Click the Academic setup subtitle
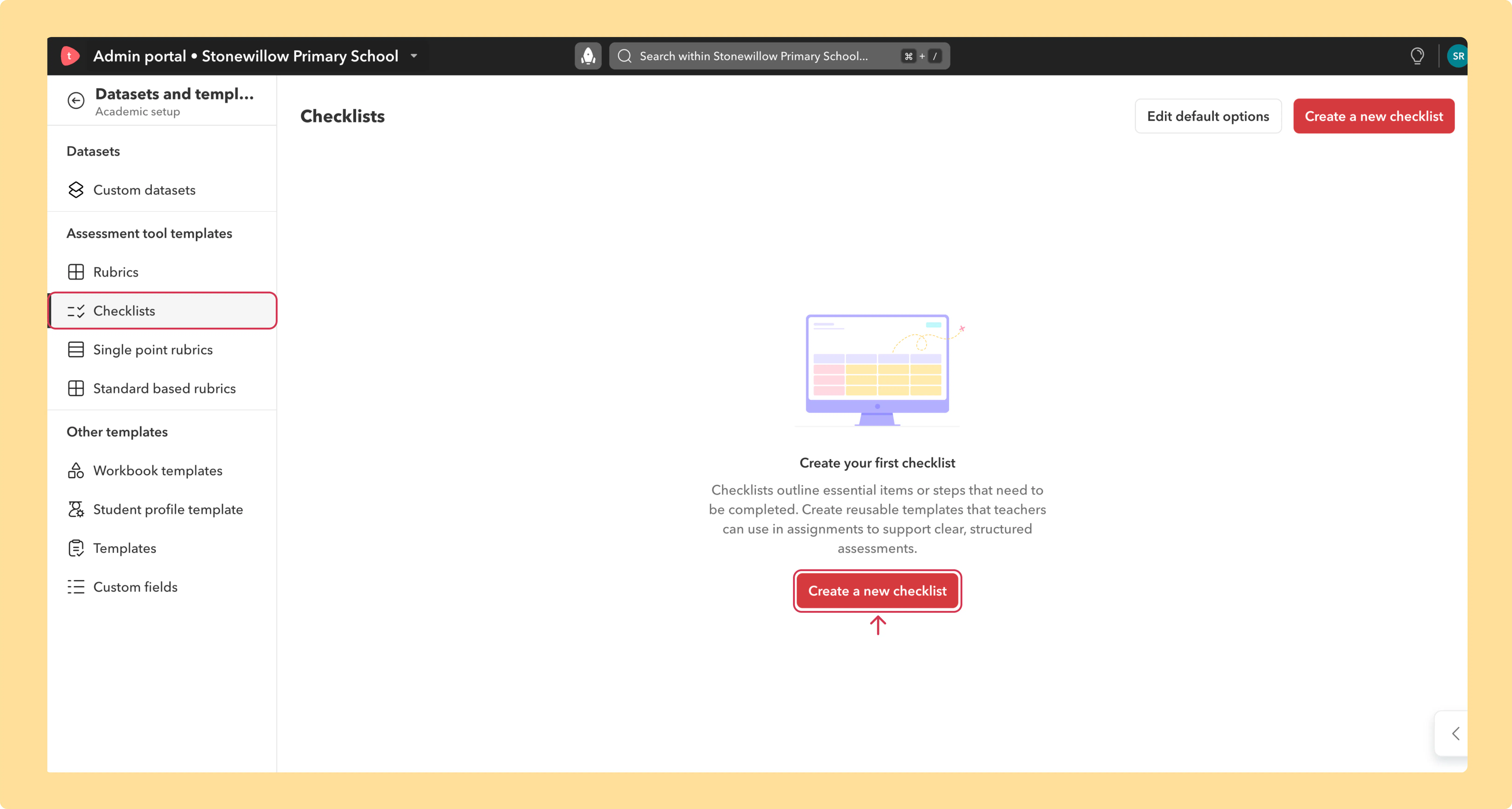Image resolution: width=1512 pixels, height=809 pixels. tap(137, 112)
